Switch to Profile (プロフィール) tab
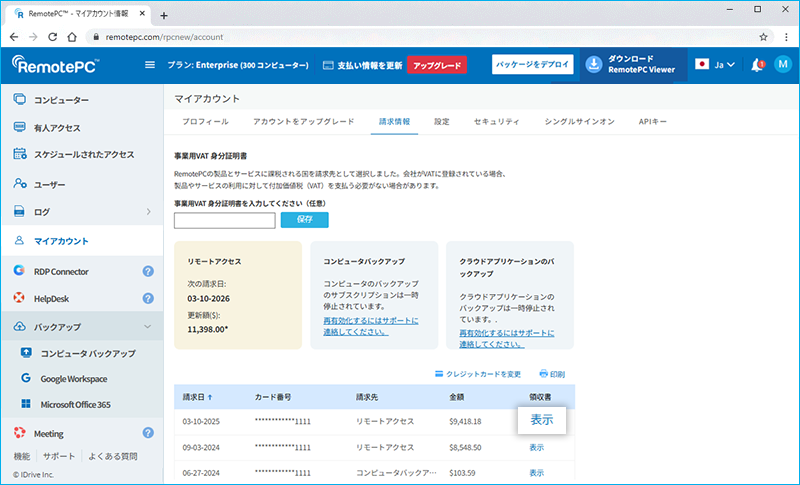The height and width of the screenshot is (485, 800). coord(205,121)
